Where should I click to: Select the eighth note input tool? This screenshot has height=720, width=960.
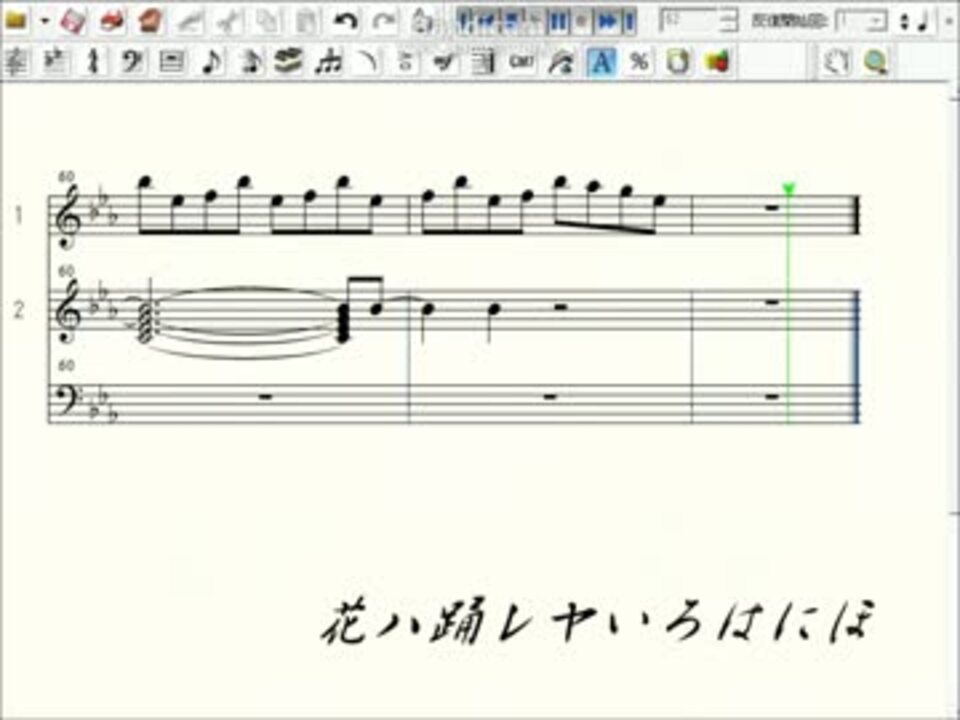(x=211, y=62)
